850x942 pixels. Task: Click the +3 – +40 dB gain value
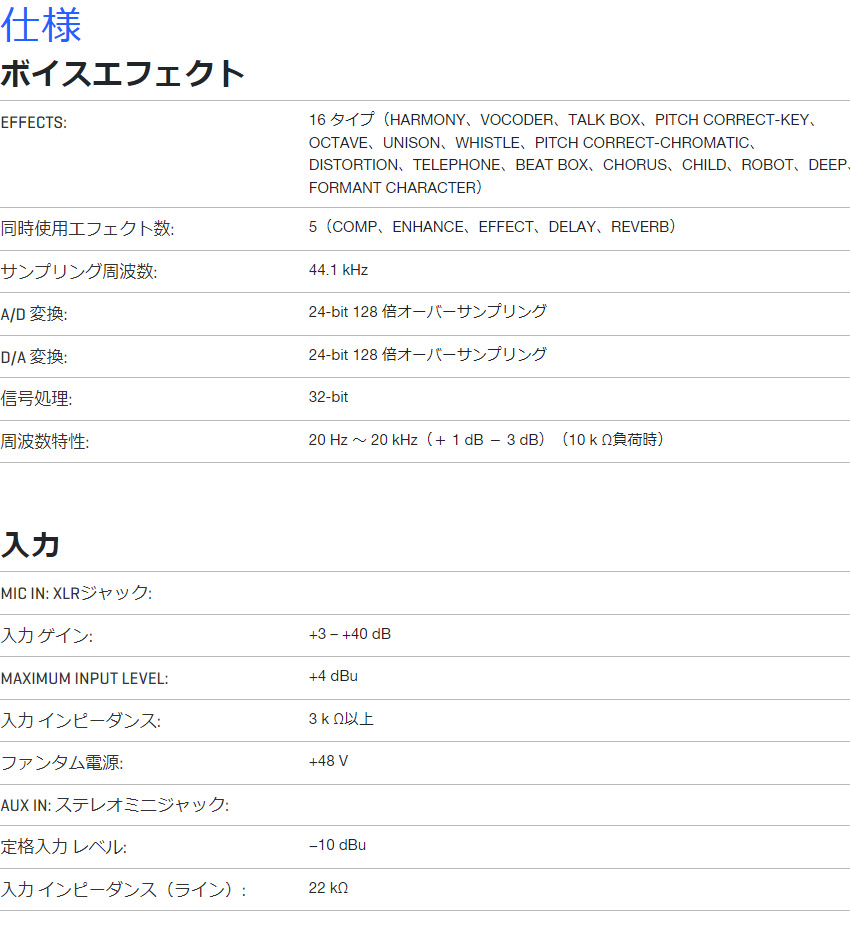(349, 634)
